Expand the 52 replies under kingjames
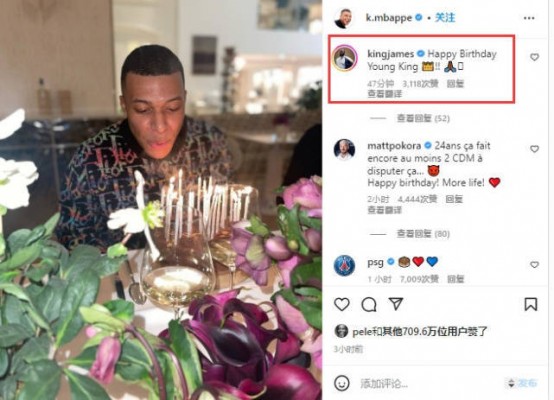The height and width of the screenshot is (400, 554). coord(423,118)
